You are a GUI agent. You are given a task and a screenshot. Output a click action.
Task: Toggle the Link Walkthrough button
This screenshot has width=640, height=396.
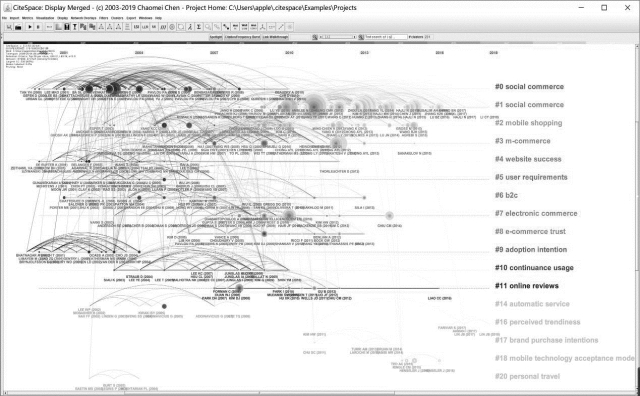click(275, 37)
